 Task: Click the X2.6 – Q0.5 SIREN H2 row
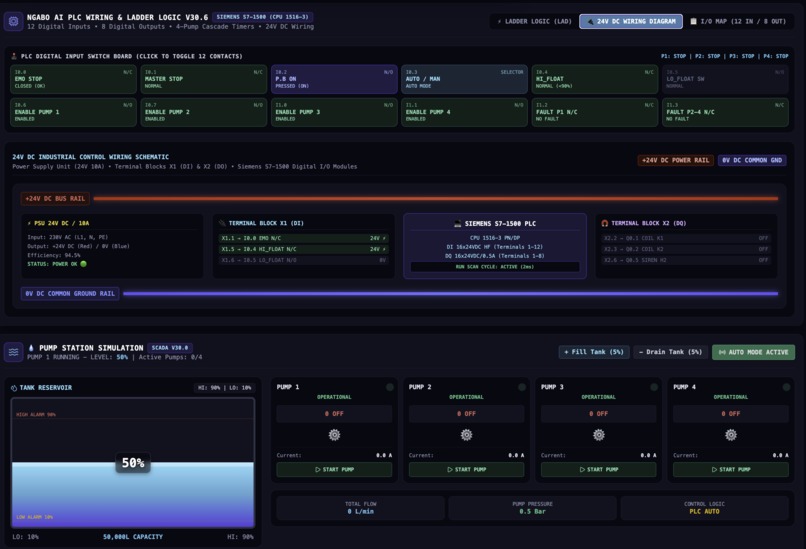coord(686,260)
